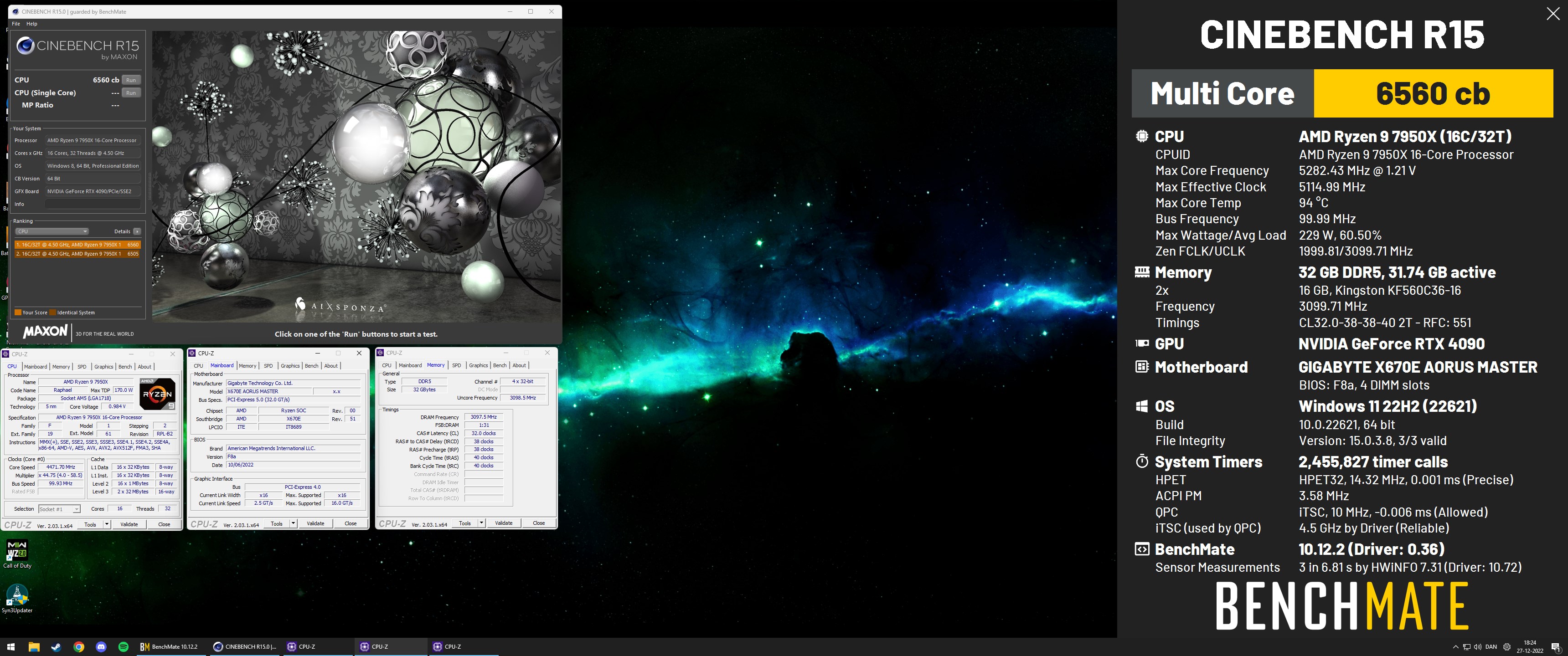The image size is (1568, 656).
Task: Open the taskbar clock showing 18:24
Action: [x=1530, y=647]
